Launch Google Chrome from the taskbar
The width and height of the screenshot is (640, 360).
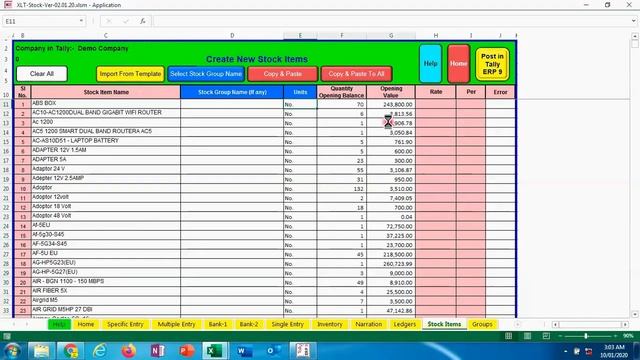pyautogui.click(x=71, y=351)
